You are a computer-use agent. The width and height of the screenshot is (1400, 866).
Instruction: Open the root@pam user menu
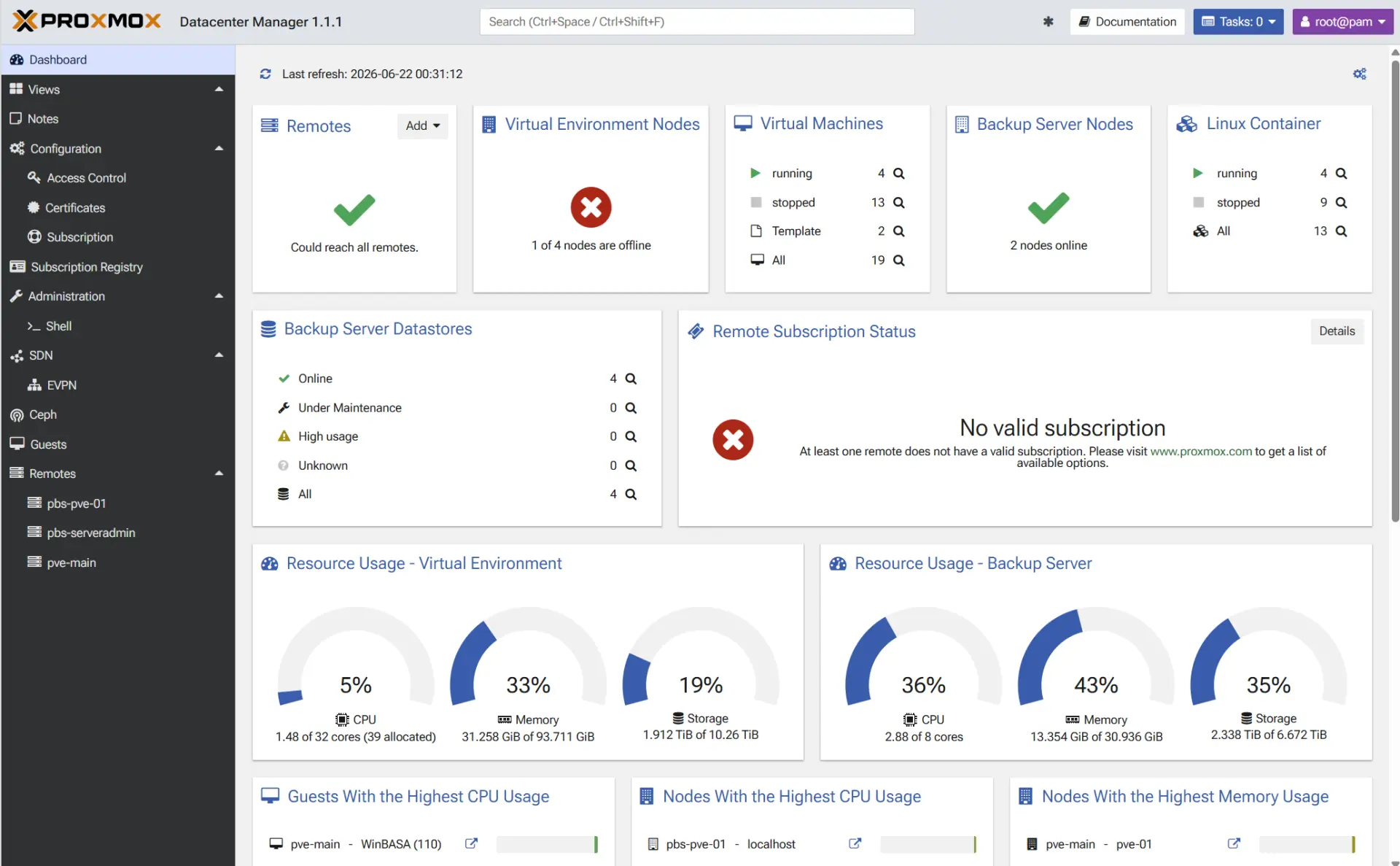(1343, 22)
